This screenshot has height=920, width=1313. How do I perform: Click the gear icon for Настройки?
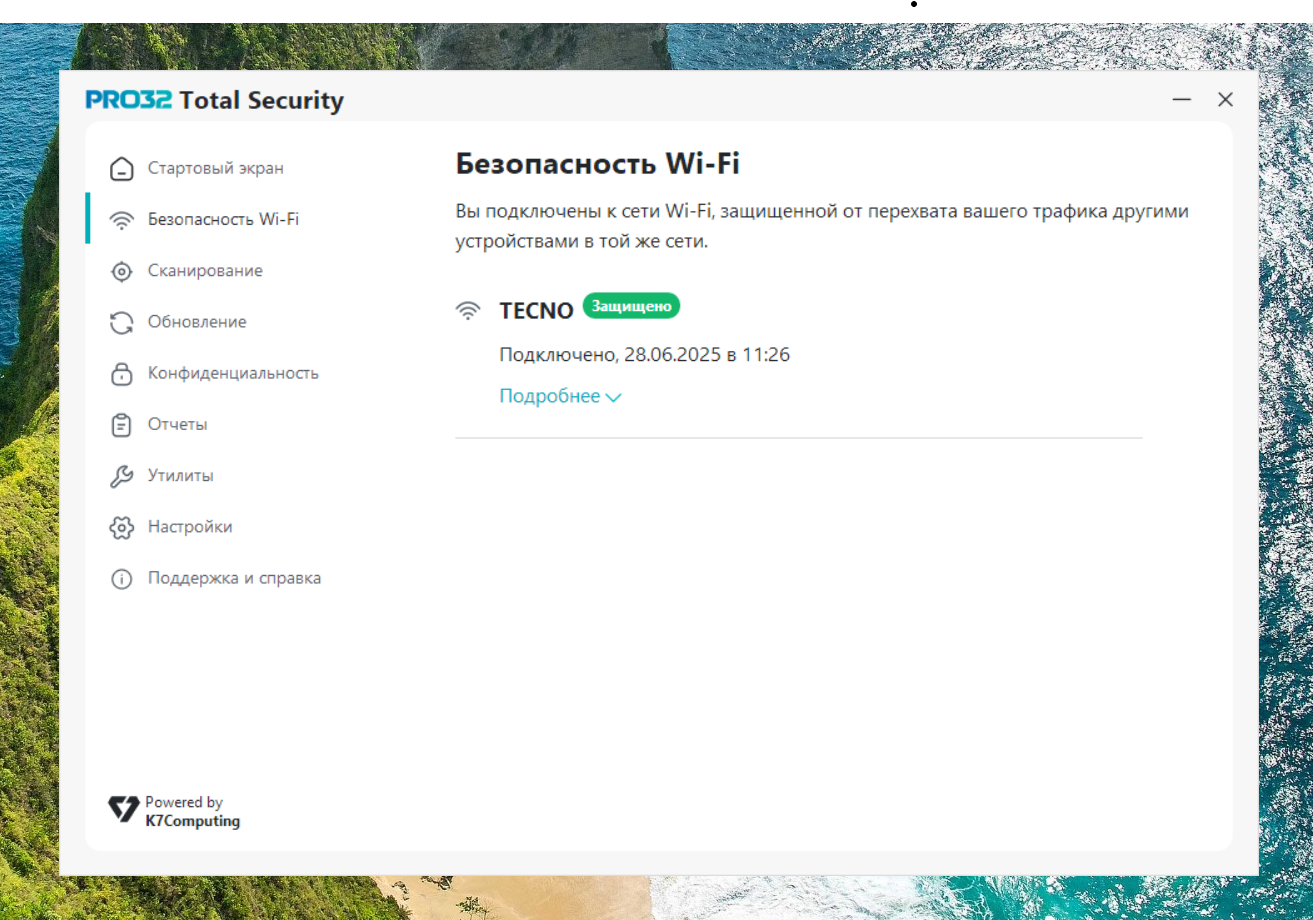coord(121,527)
